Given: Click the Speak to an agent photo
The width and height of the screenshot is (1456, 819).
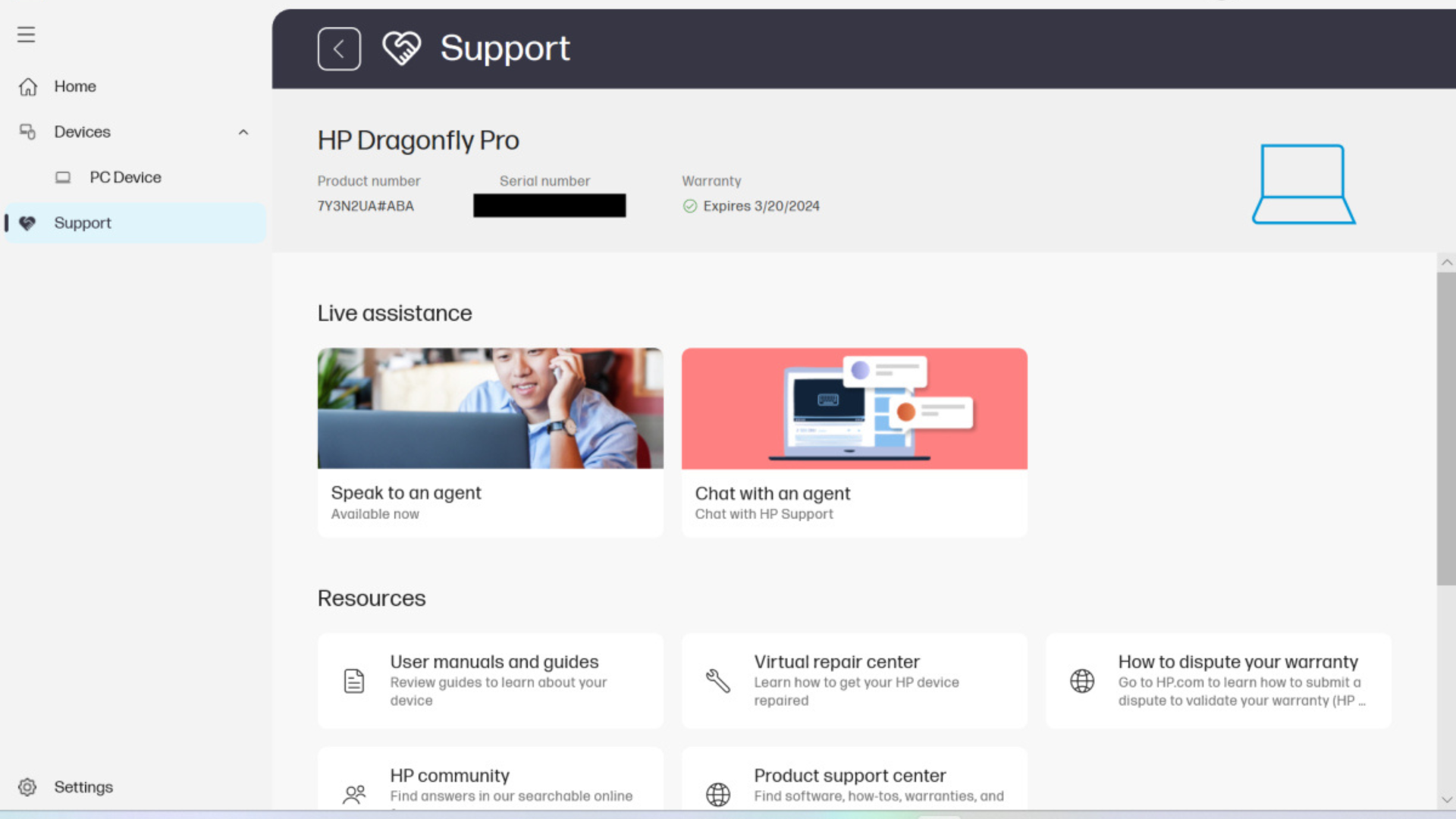Looking at the screenshot, I should (x=490, y=408).
